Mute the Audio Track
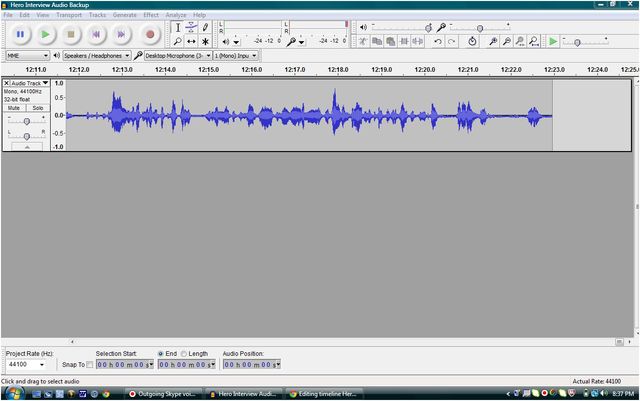Viewport: 640px width, 401px height. pos(14,108)
